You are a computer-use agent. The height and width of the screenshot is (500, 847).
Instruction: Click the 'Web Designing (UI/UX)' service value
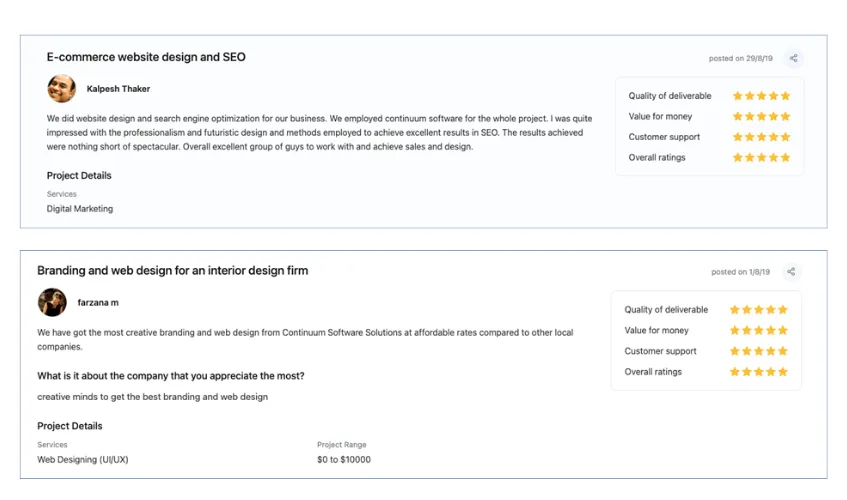tap(83, 460)
